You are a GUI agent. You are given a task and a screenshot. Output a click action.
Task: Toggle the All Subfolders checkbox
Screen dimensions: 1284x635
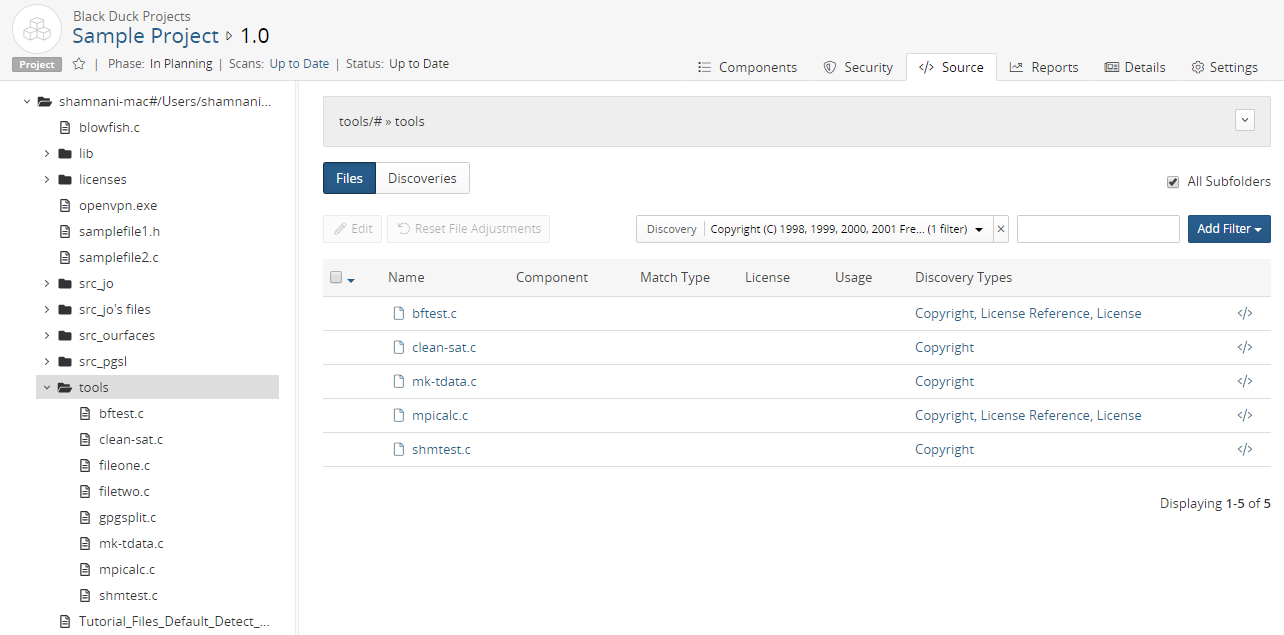point(1173,182)
